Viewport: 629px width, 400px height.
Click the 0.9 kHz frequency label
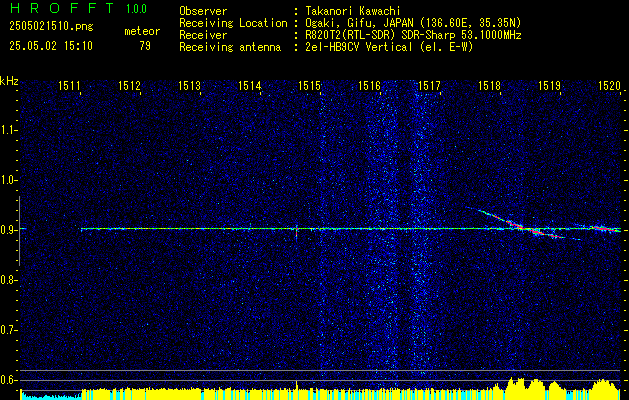[7, 230]
